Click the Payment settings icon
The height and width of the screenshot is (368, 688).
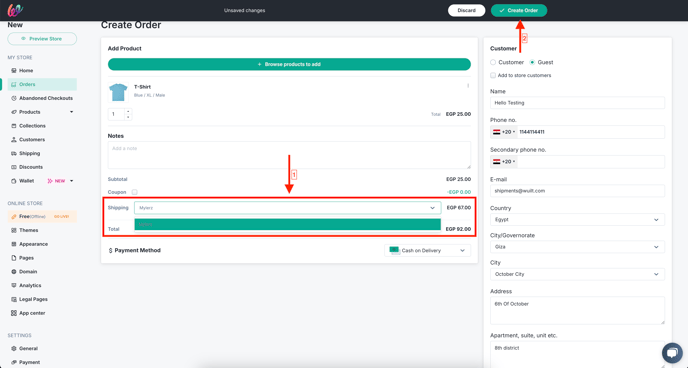click(14, 362)
